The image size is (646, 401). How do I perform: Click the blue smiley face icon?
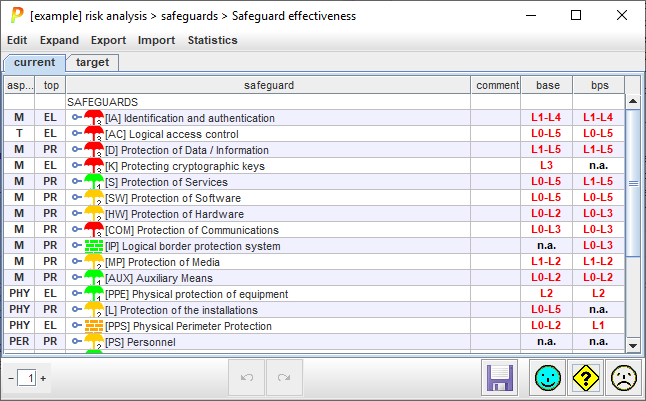pyautogui.click(x=547, y=378)
